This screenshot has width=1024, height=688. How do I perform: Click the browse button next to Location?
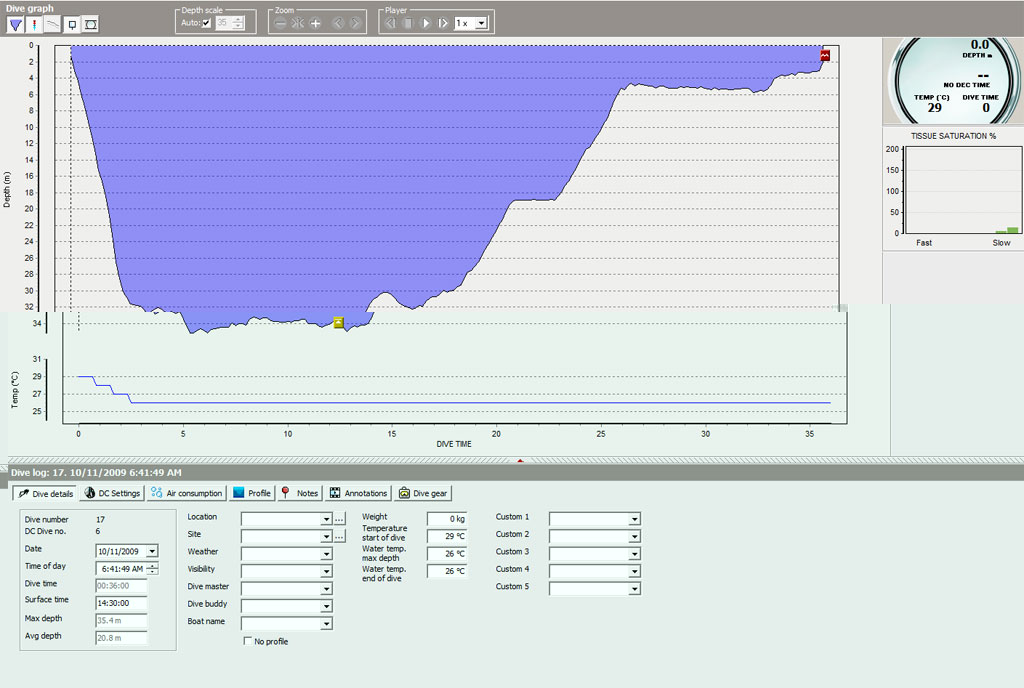tap(340, 519)
